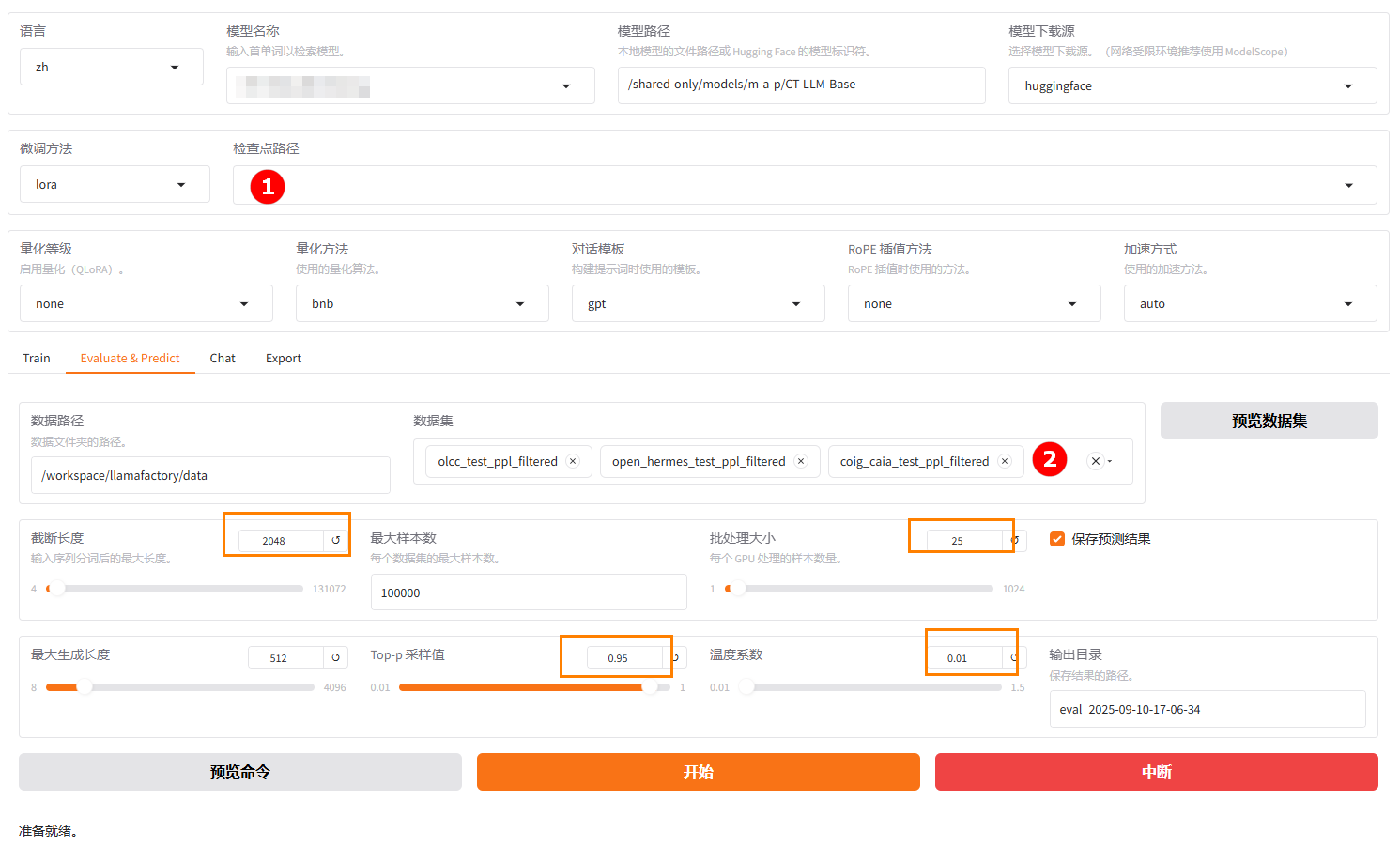Open the 语言 dropdown showing zh
The width and height of the screenshot is (1400, 846).
112,68
